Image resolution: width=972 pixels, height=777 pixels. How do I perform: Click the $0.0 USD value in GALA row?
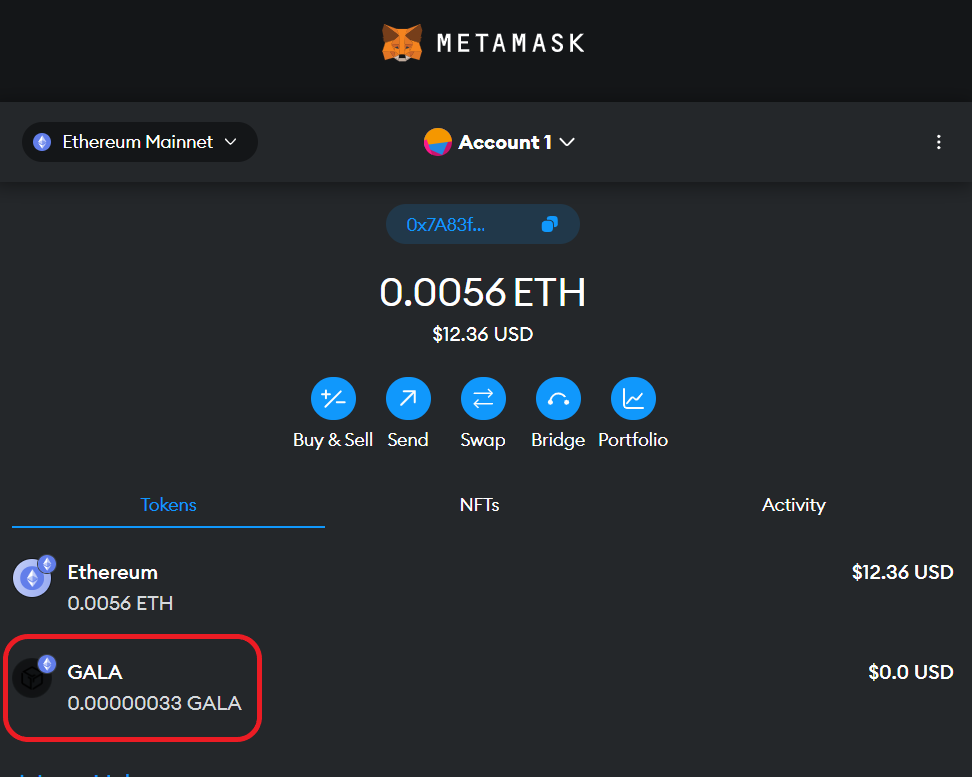[911, 672]
